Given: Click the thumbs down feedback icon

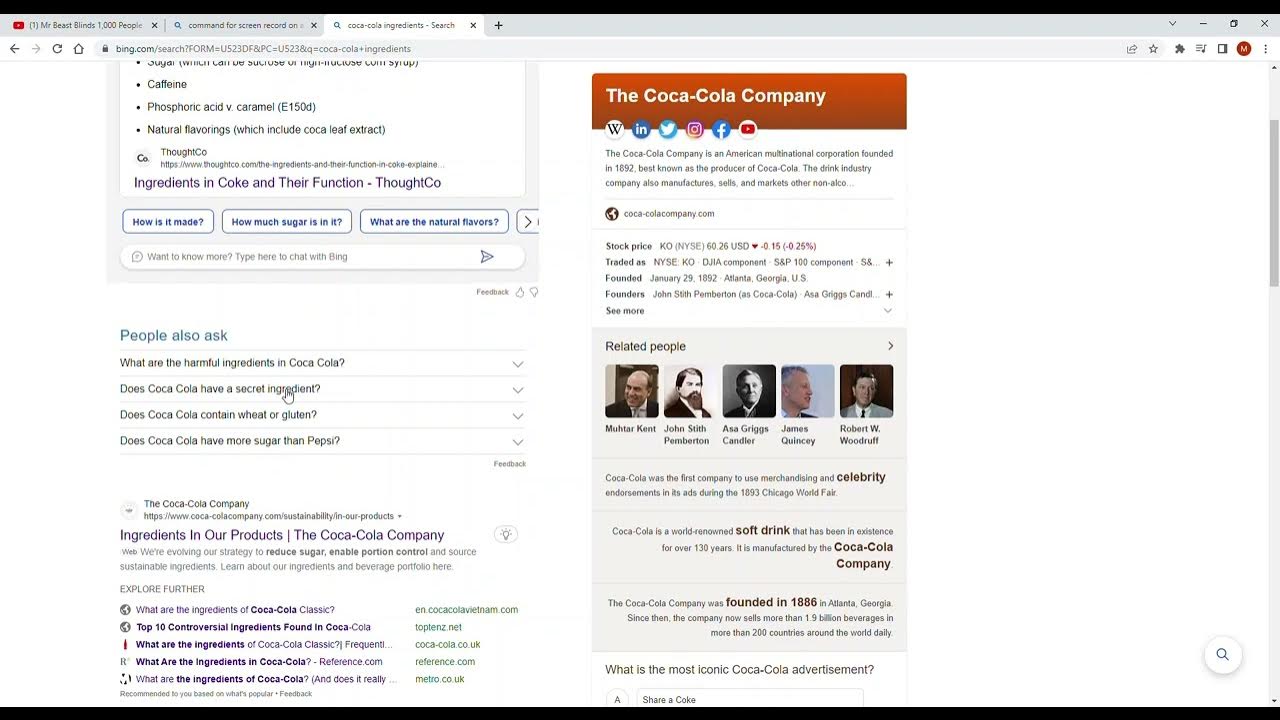Looking at the screenshot, I should tap(534, 292).
